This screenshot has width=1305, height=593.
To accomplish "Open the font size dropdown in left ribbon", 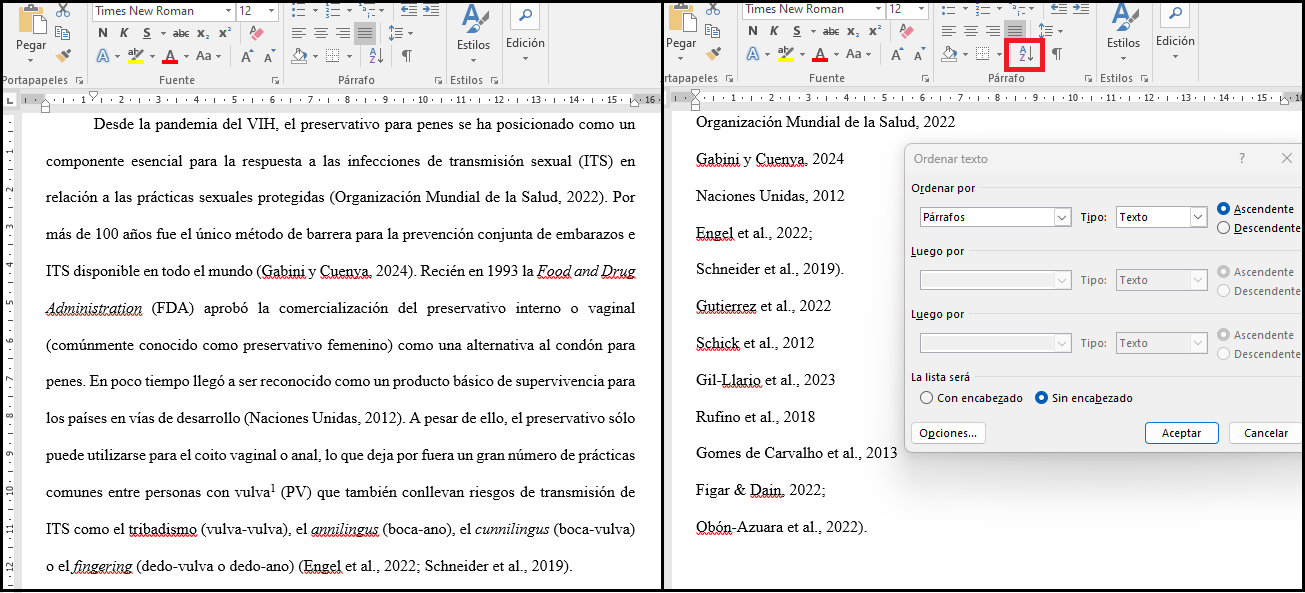I will [x=272, y=11].
